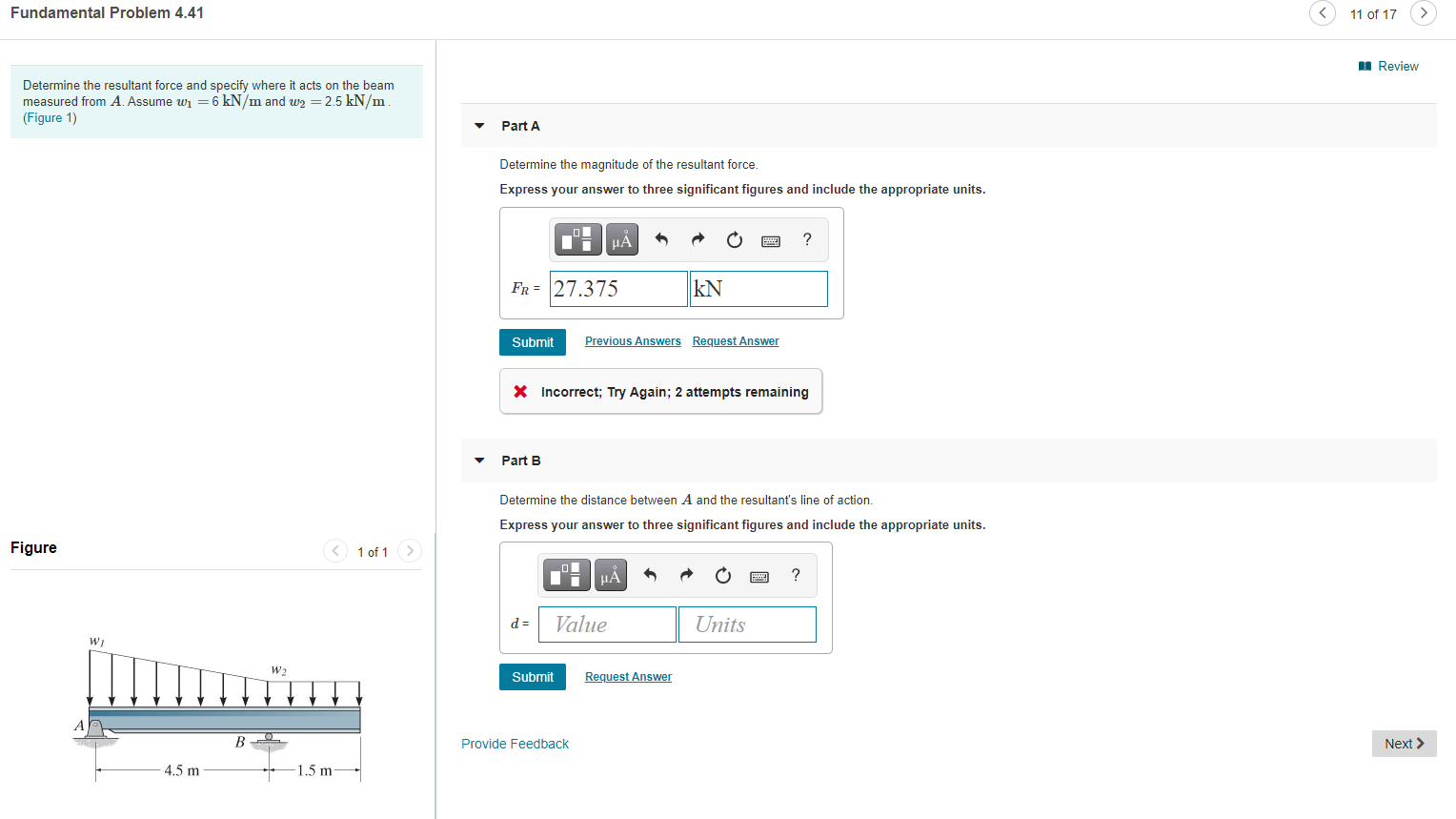1456x819 pixels.
Task: Submit the Part B answer
Action: [533, 677]
